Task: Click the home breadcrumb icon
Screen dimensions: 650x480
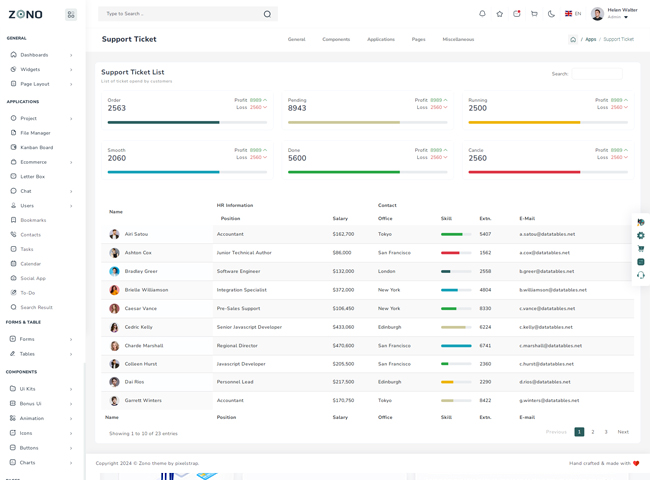Action: 573,40
